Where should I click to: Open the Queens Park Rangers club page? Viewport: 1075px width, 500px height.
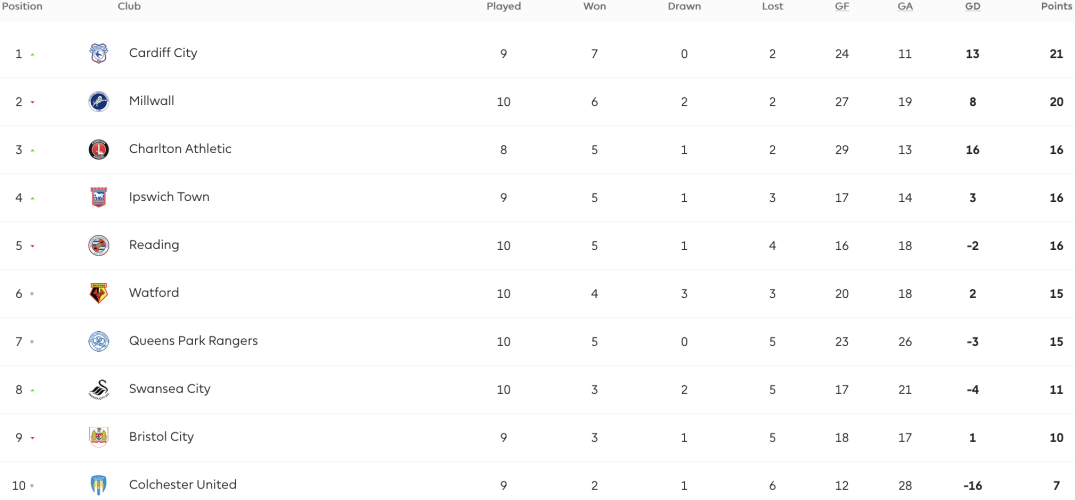193,341
